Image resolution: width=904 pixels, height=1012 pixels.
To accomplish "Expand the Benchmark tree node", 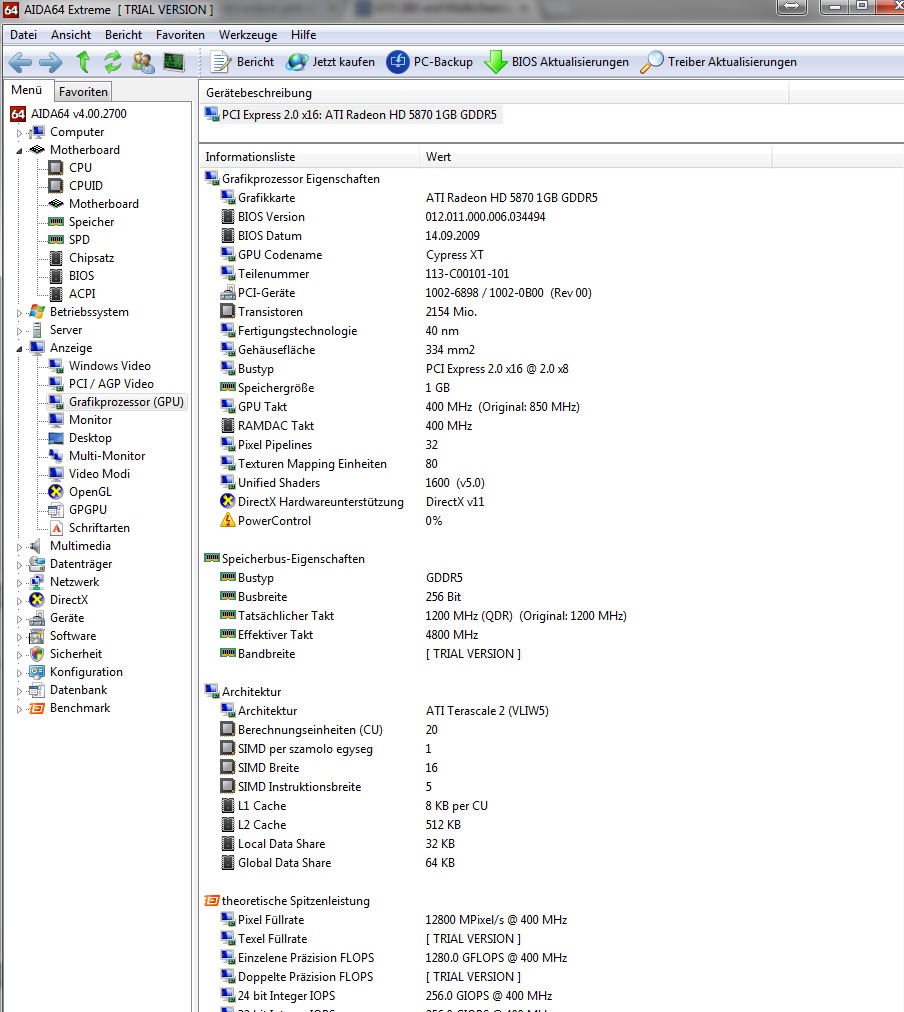I will (19, 709).
